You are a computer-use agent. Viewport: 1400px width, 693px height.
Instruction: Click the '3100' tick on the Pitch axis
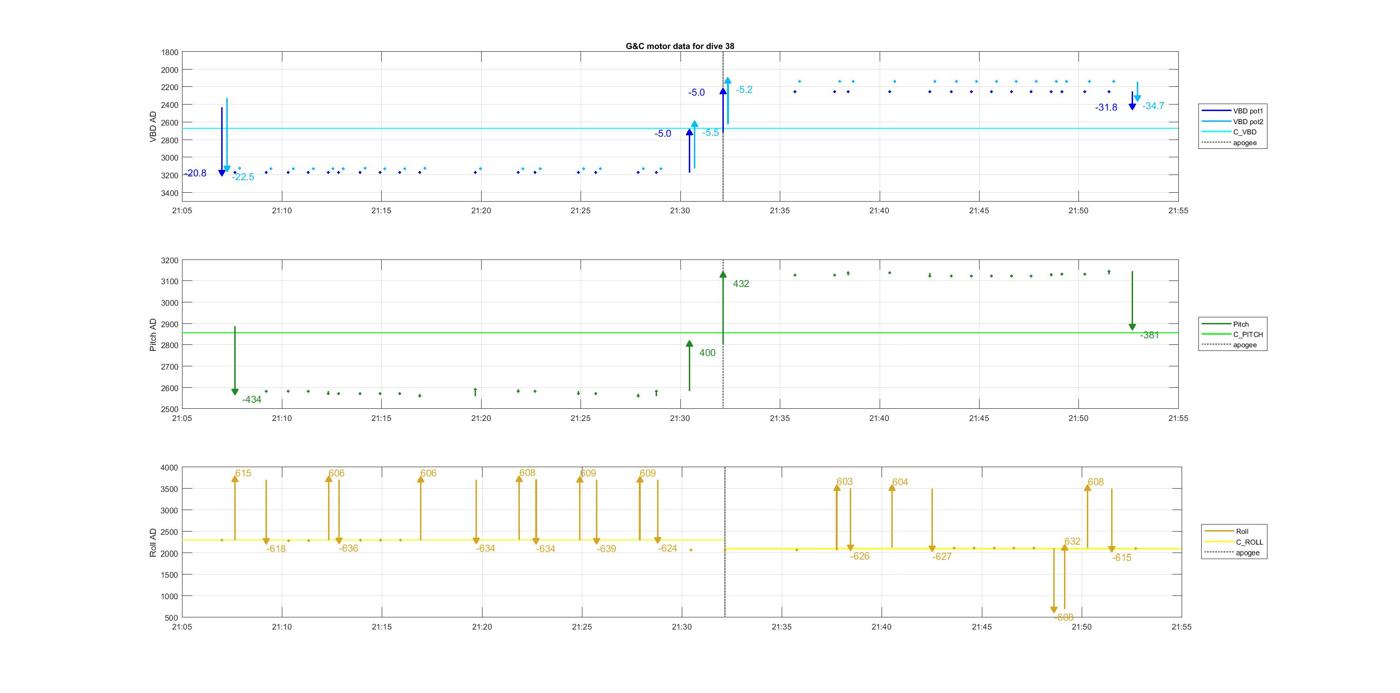coord(170,281)
